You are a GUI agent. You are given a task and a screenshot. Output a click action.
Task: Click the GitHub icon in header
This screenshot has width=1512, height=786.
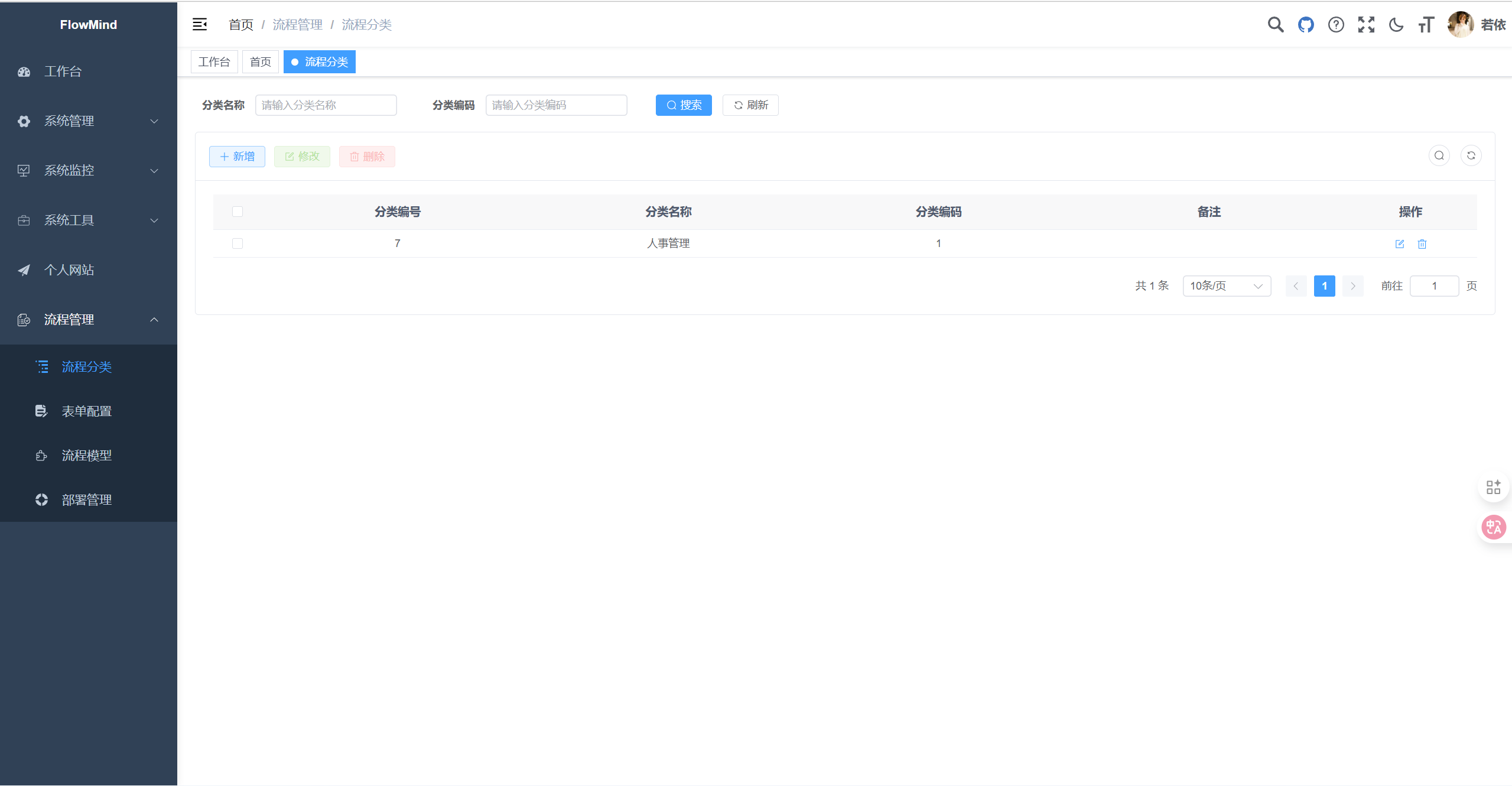1306,25
